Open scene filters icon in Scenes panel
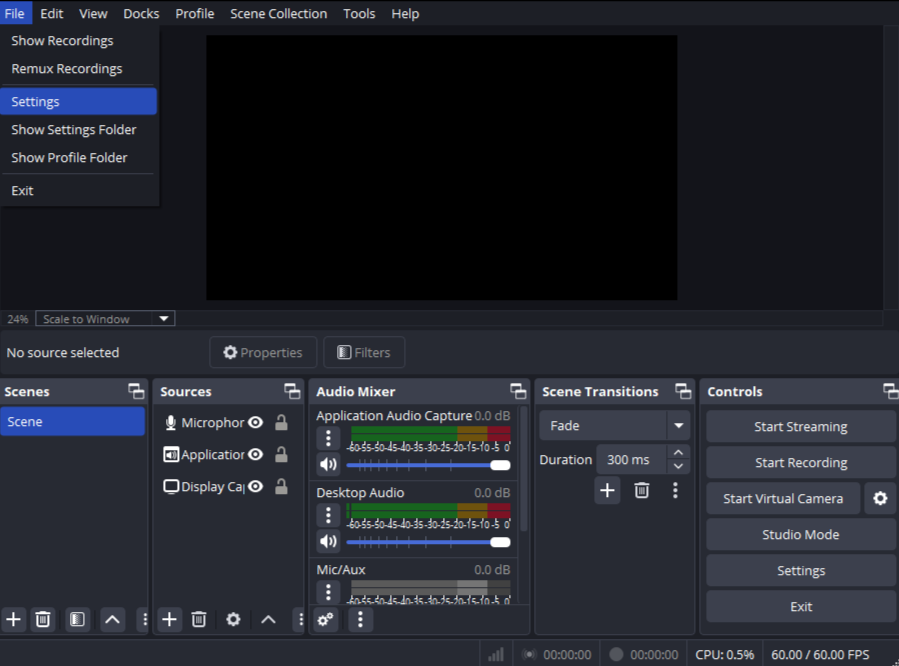Screen dimensions: 899x666 (x=77, y=620)
